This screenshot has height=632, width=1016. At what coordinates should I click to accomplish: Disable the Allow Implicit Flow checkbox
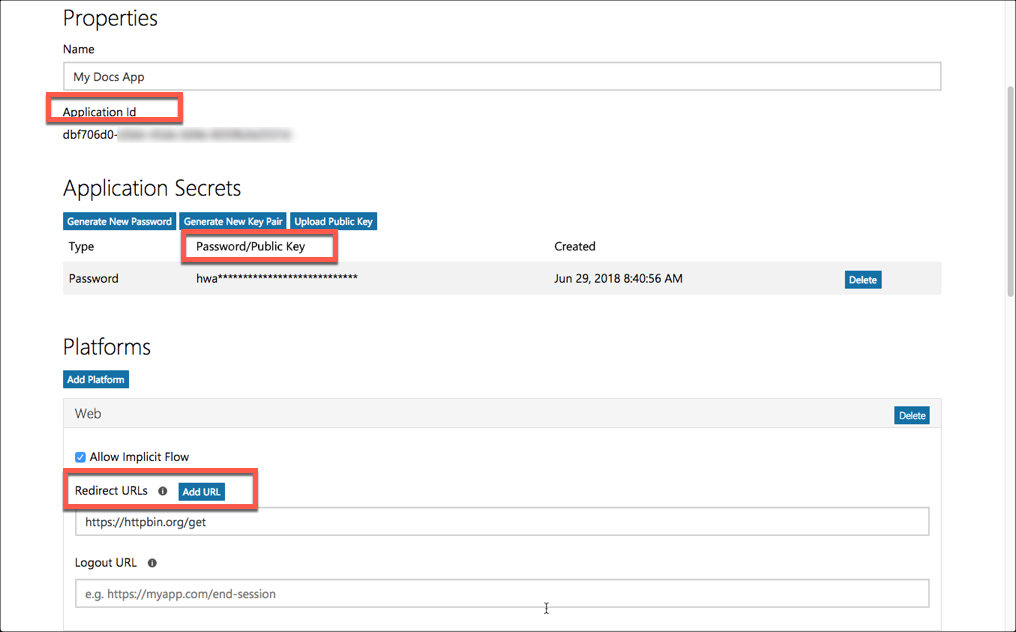tap(80, 457)
